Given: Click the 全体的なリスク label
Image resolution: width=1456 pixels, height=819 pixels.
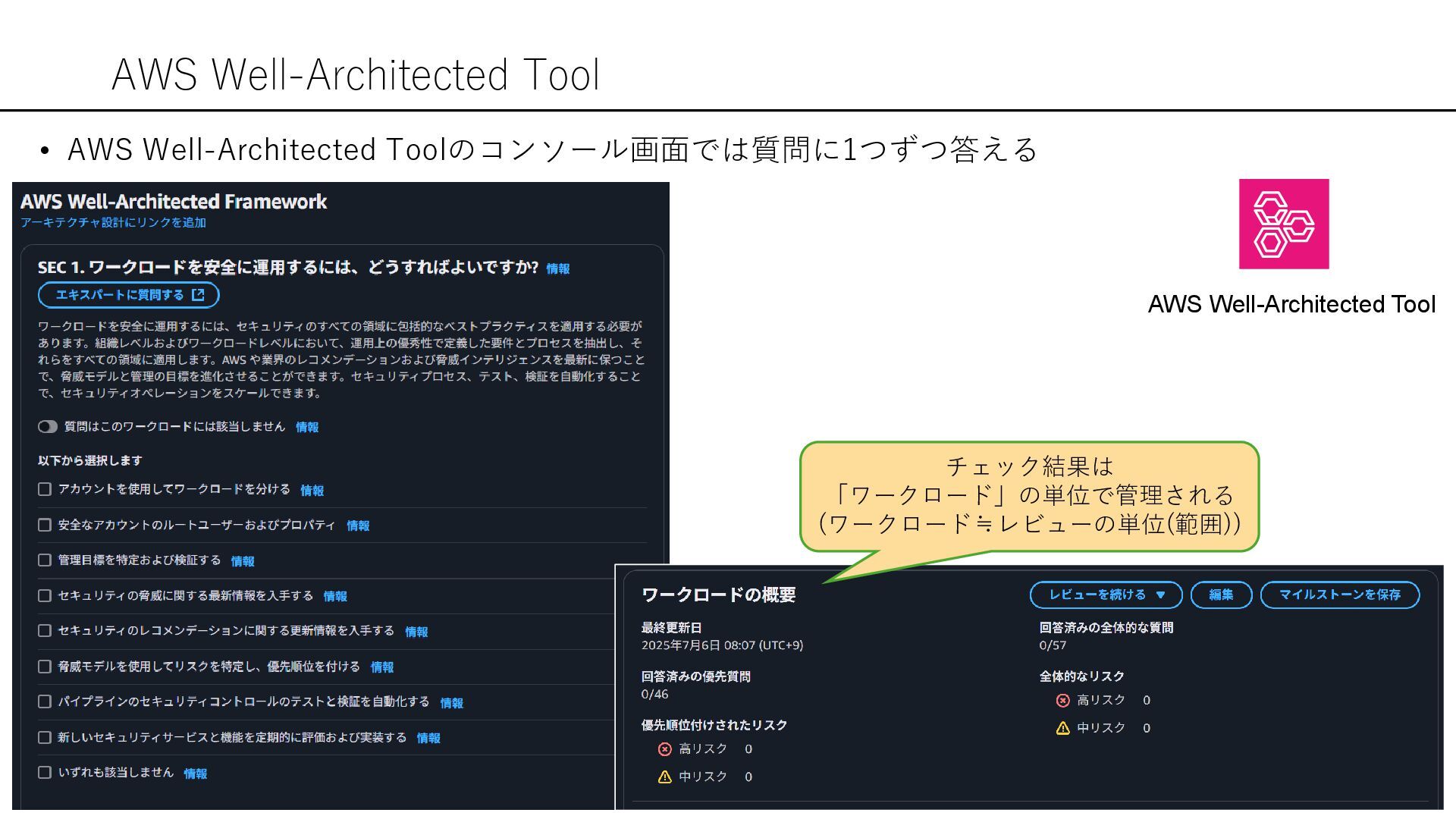Looking at the screenshot, I should pos(1081,676).
